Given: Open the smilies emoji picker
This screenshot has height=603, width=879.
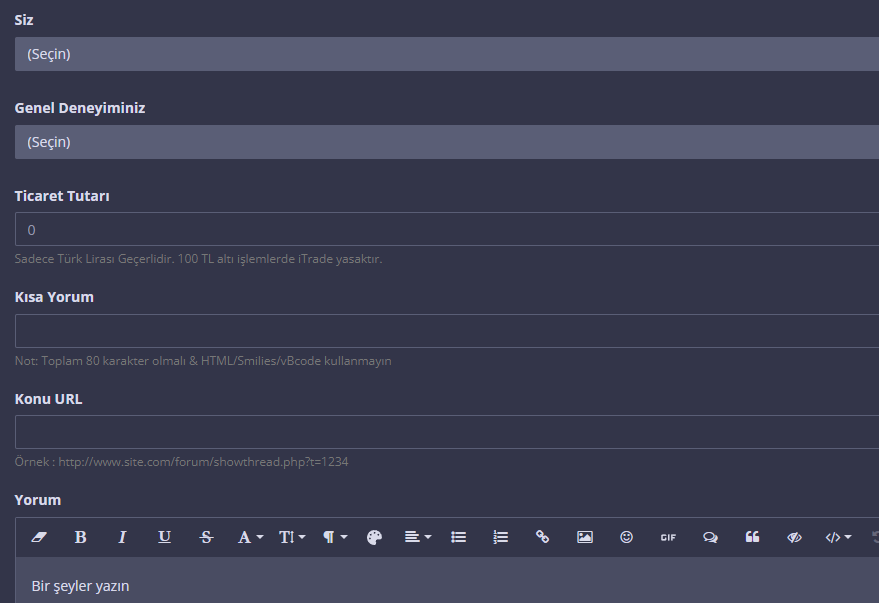Looking at the screenshot, I should point(626,537).
